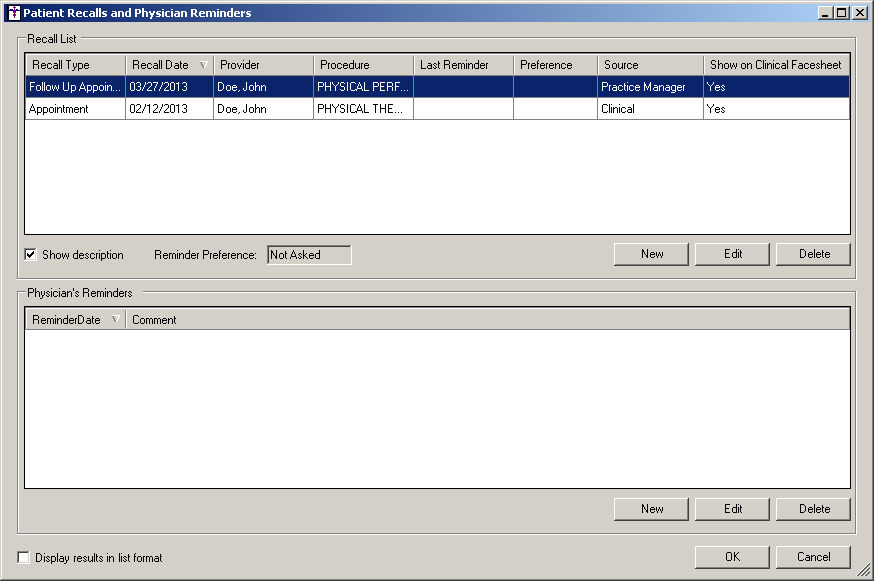This screenshot has width=874, height=581.
Task: Enable Display results in list format
Action: [24, 558]
